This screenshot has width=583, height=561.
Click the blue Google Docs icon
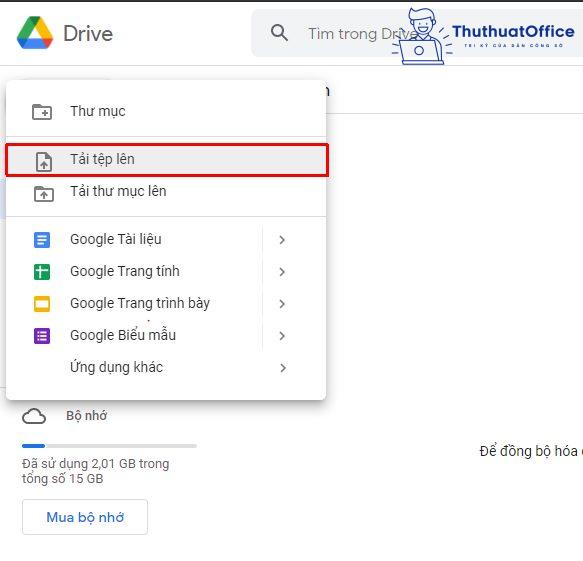pos(42,240)
